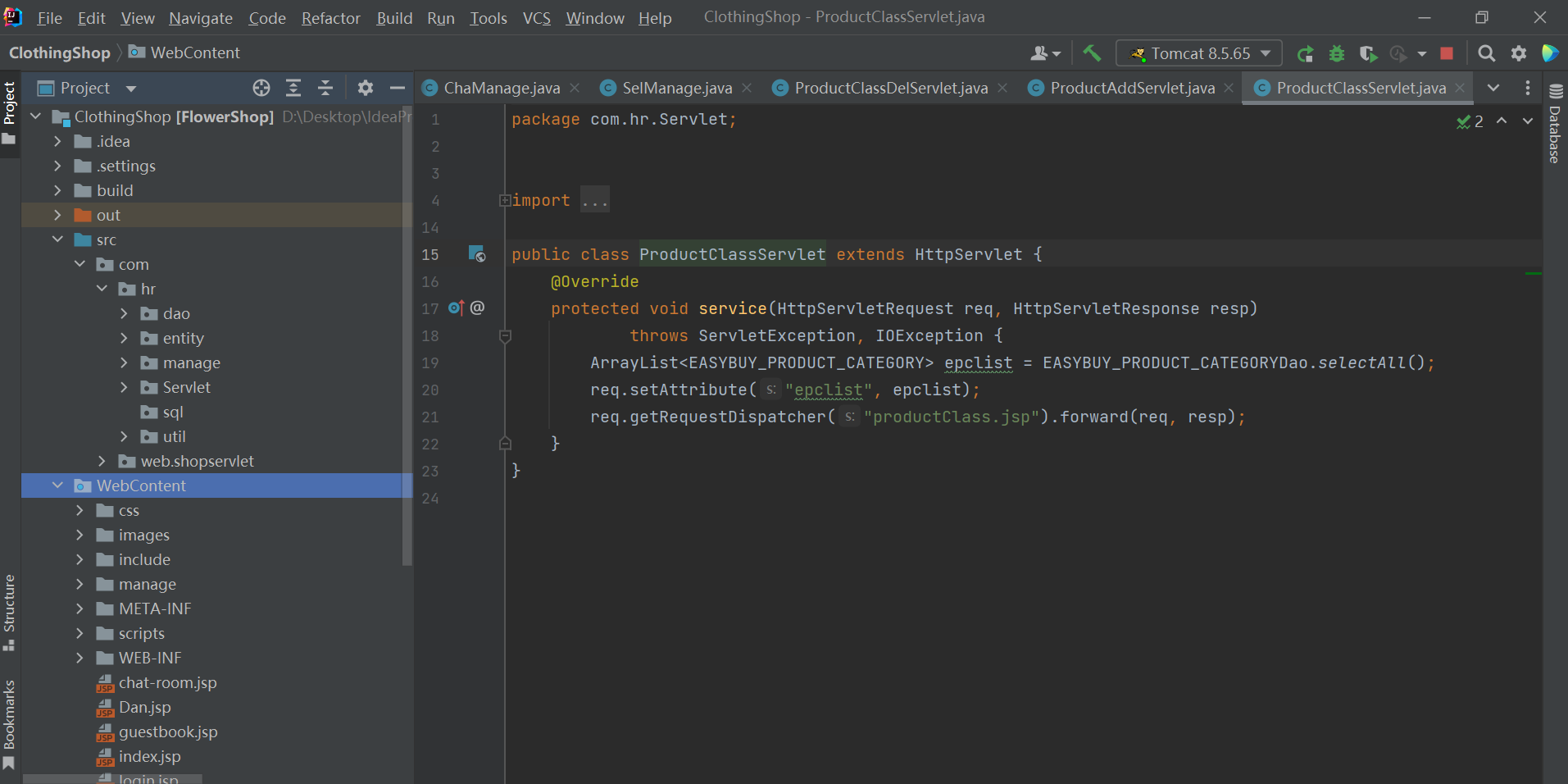Close the ProductClassServlet.java tab
Viewport: 1568px width, 784px height.
[1460, 88]
